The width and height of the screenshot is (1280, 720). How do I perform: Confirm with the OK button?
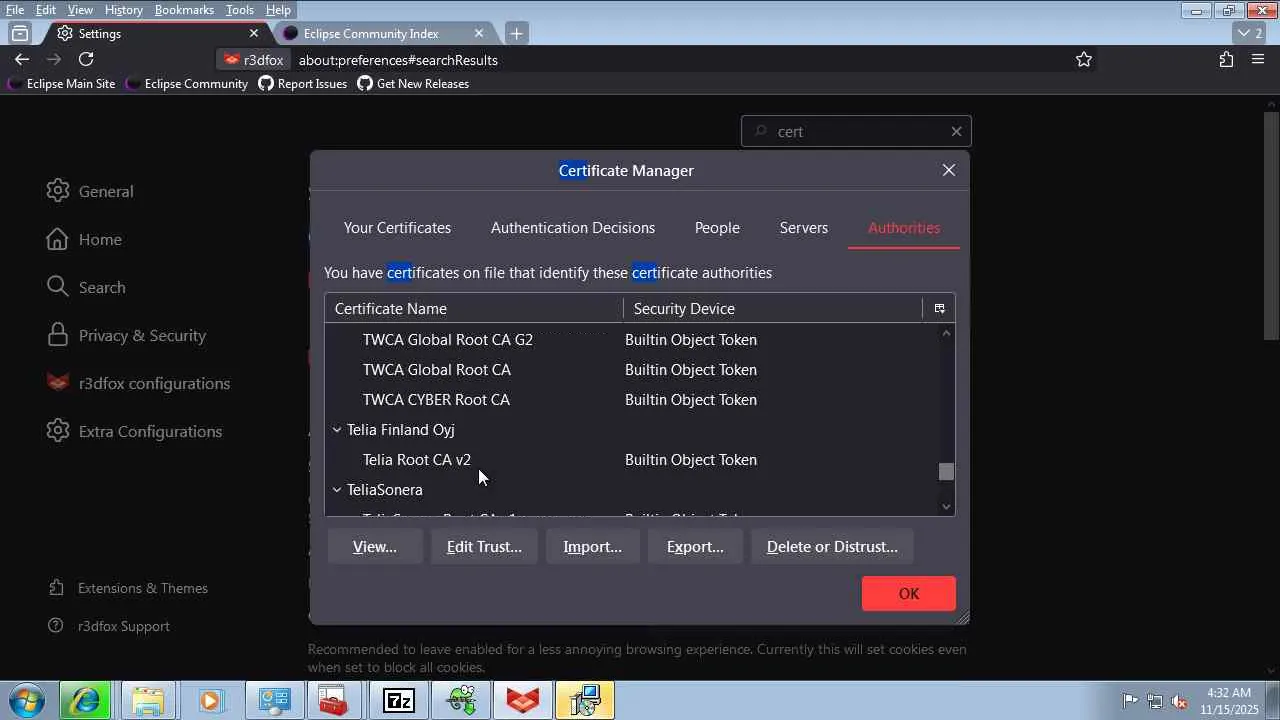[x=908, y=594]
